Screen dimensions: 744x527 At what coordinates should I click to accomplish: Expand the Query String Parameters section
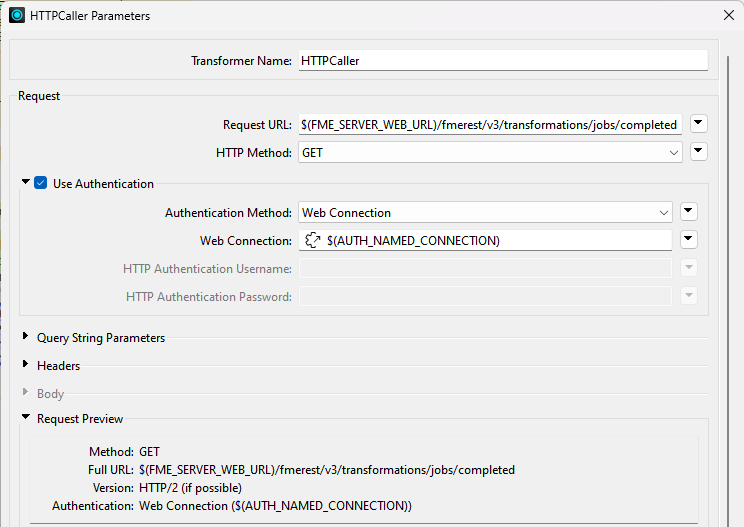tap(26, 336)
